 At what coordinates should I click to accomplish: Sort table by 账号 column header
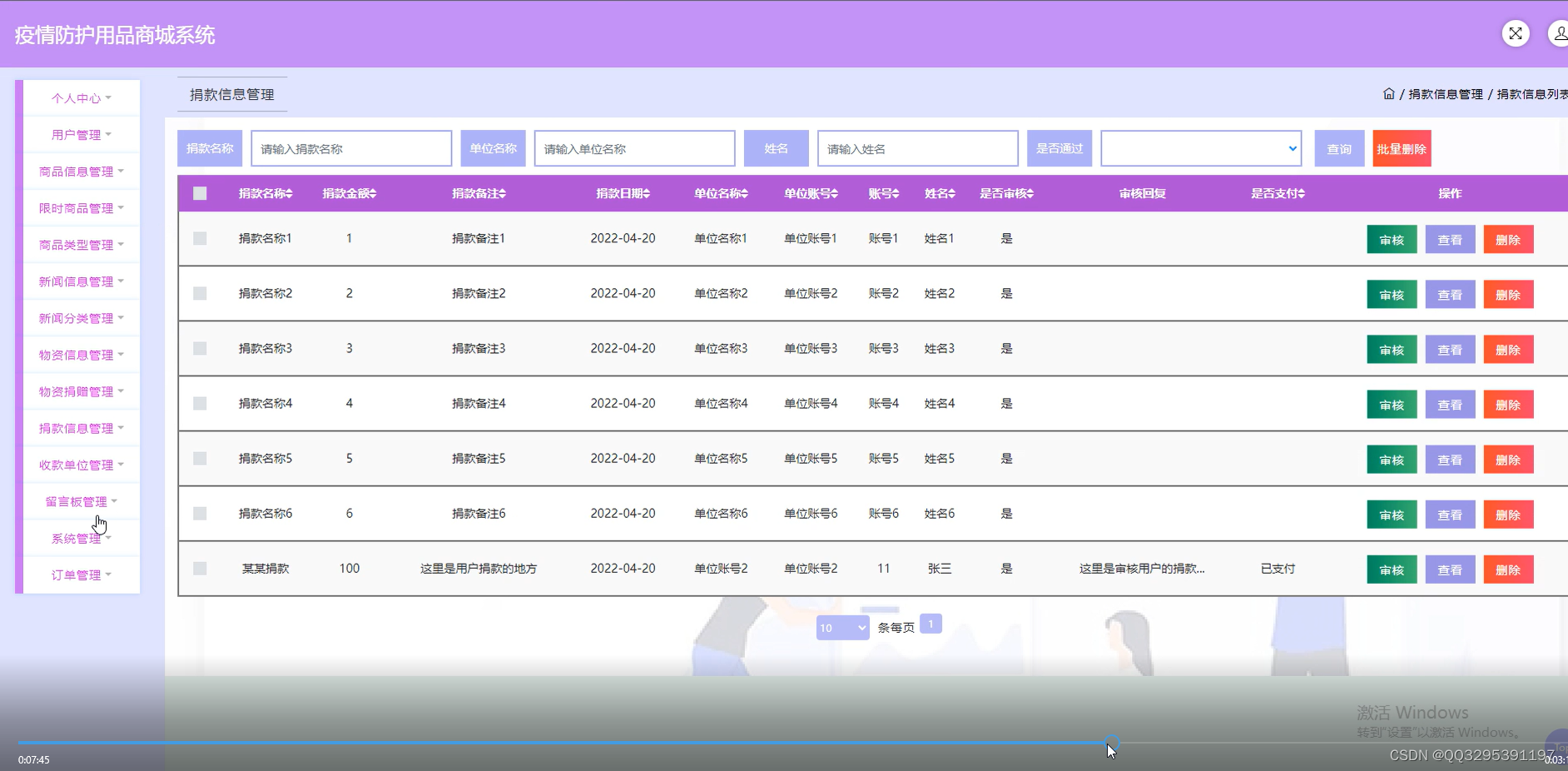point(884,193)
